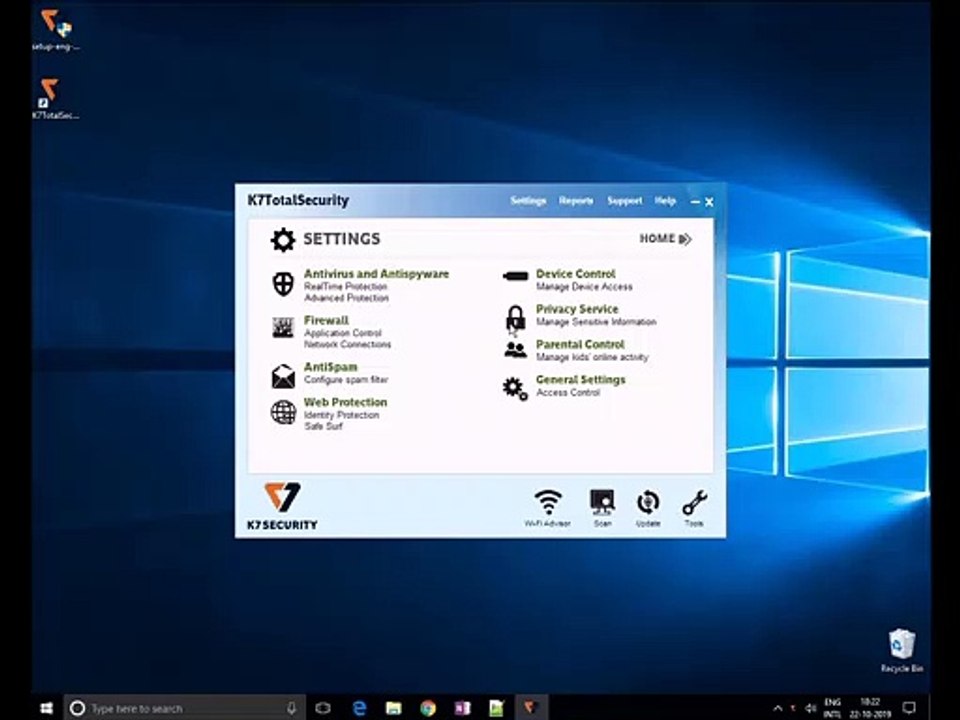
Task: Click the RealTime Protection text
Action: 346,287
